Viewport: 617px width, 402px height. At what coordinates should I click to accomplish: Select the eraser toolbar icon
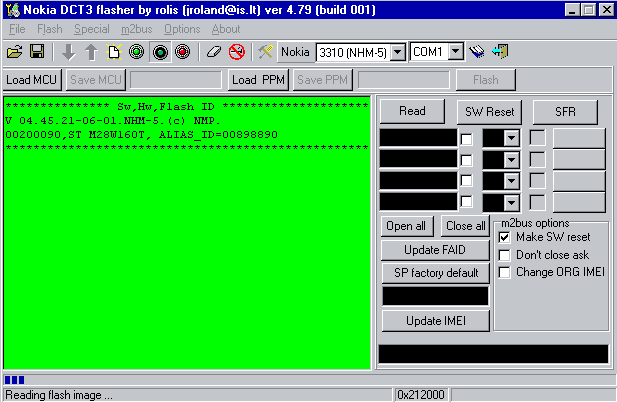[214, 52]
